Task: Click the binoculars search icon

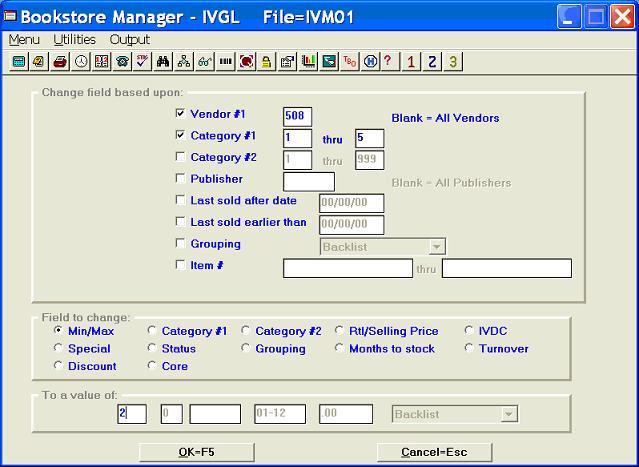Action: click(x=163, y=61)
